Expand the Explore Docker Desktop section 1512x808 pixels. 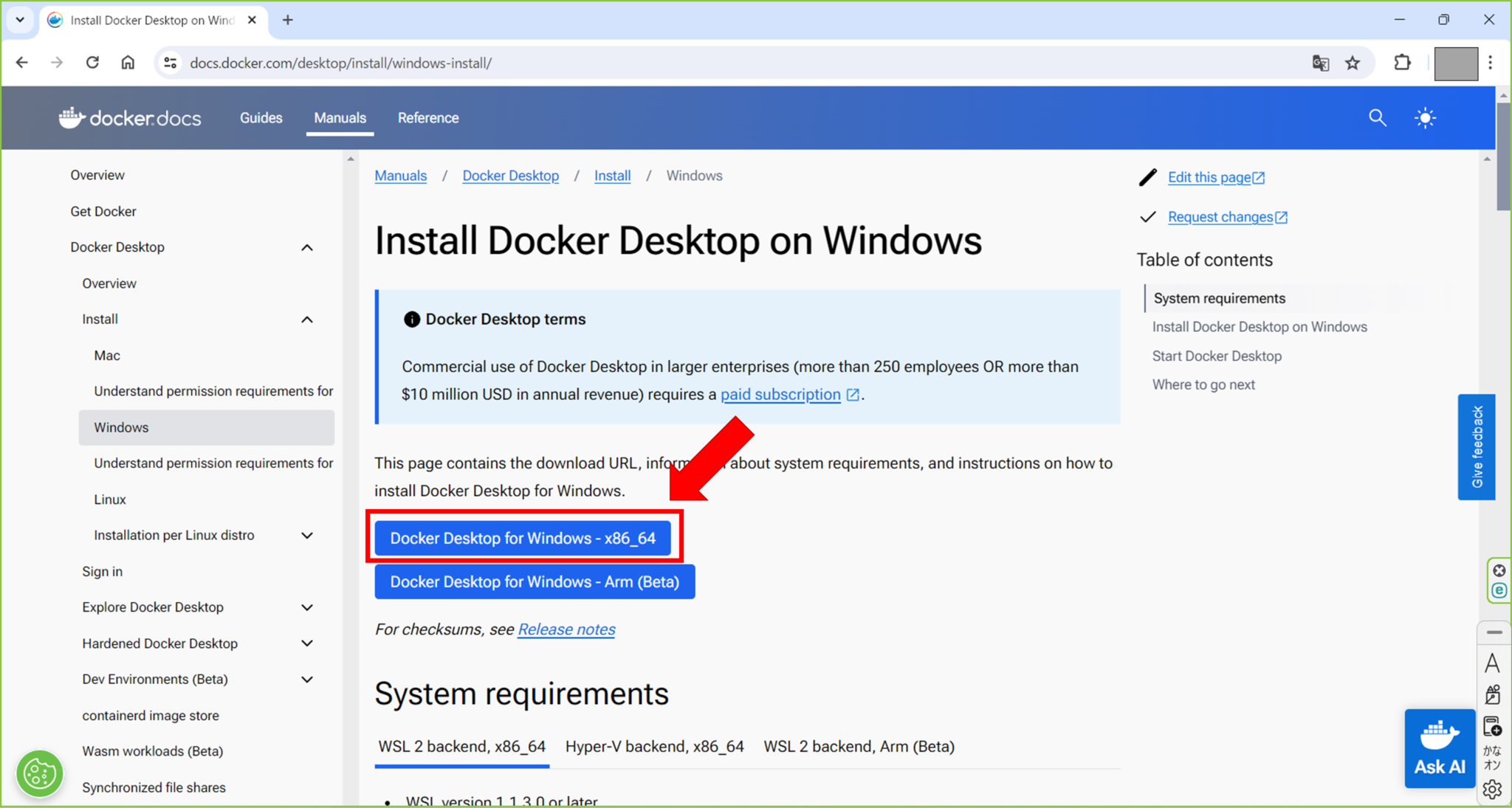307,607
